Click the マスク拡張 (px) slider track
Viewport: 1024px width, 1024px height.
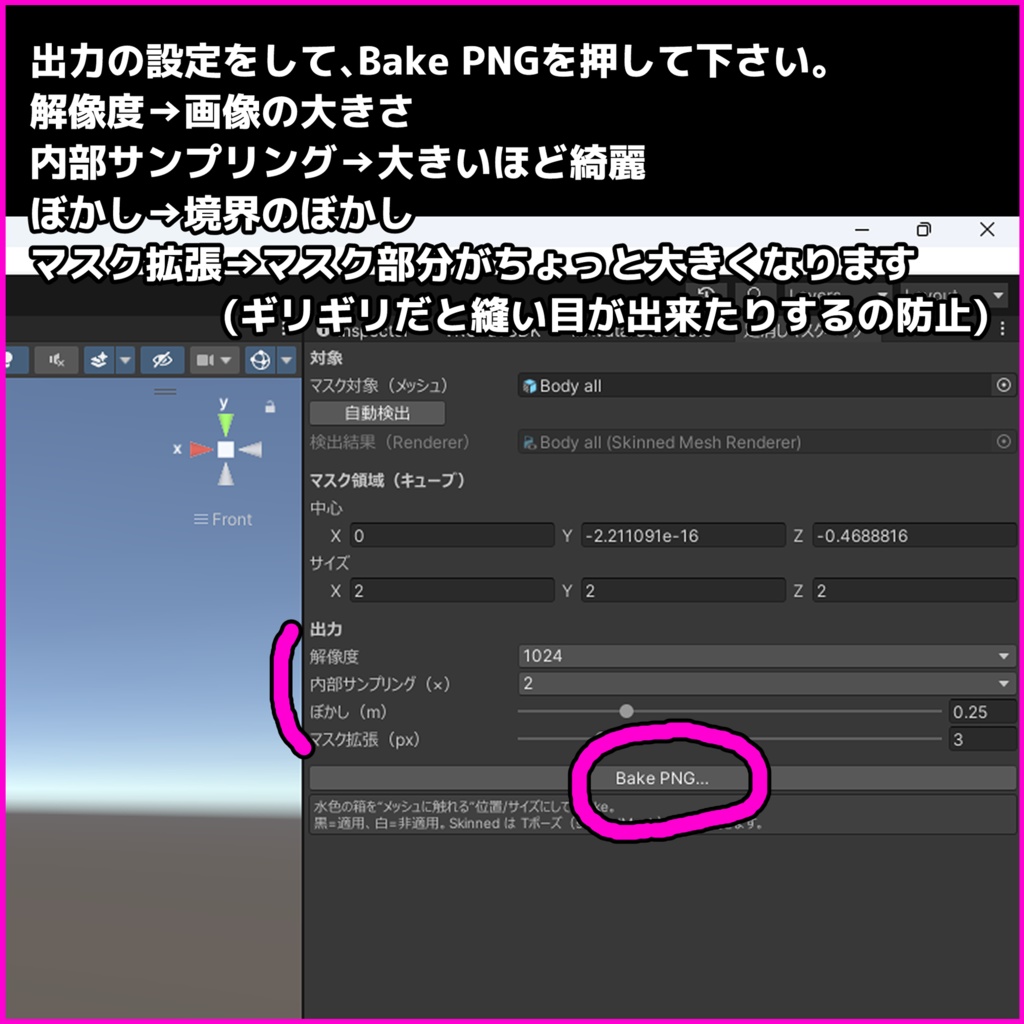pos(729,739)
